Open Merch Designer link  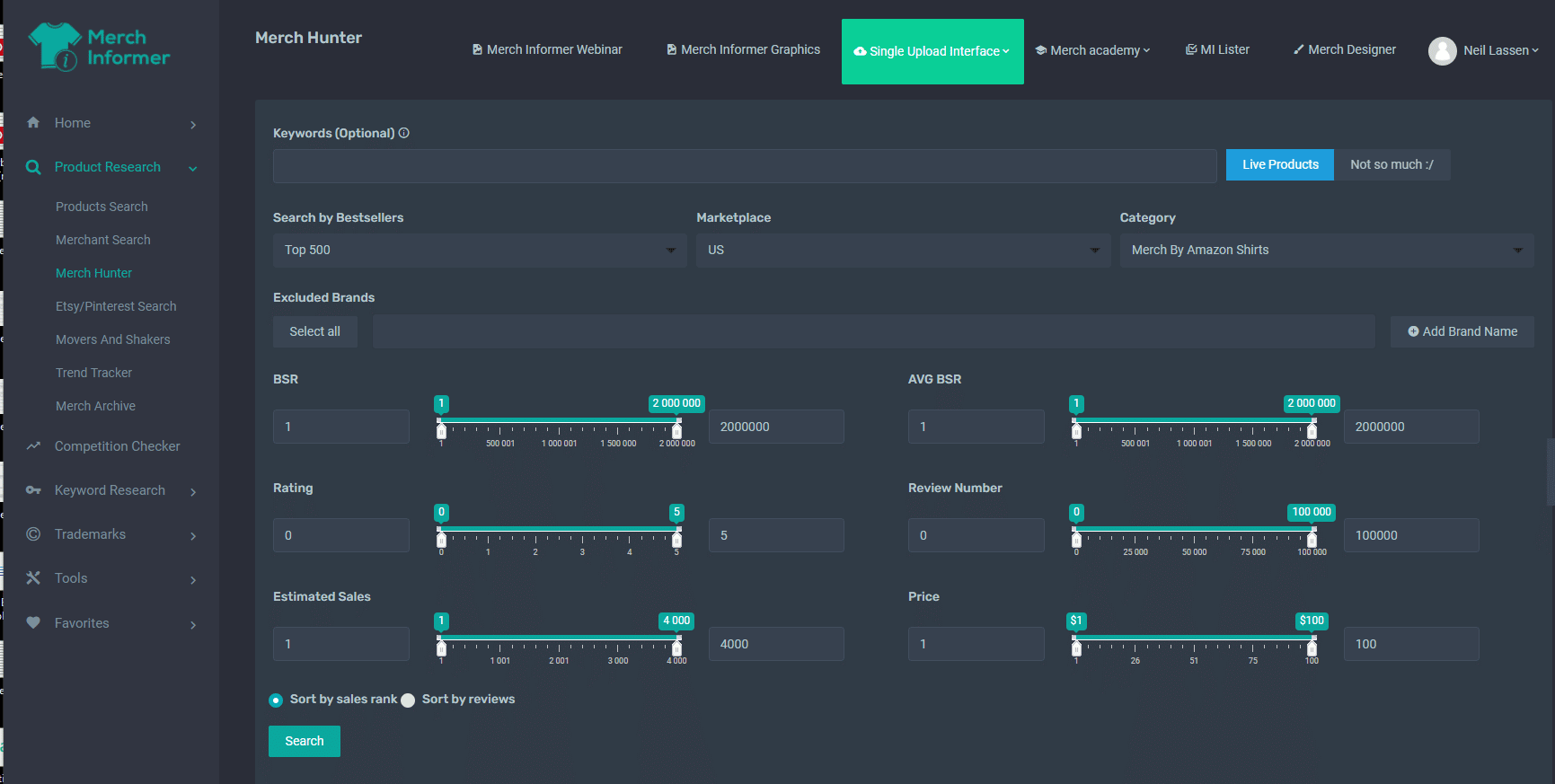(1345, 49)
